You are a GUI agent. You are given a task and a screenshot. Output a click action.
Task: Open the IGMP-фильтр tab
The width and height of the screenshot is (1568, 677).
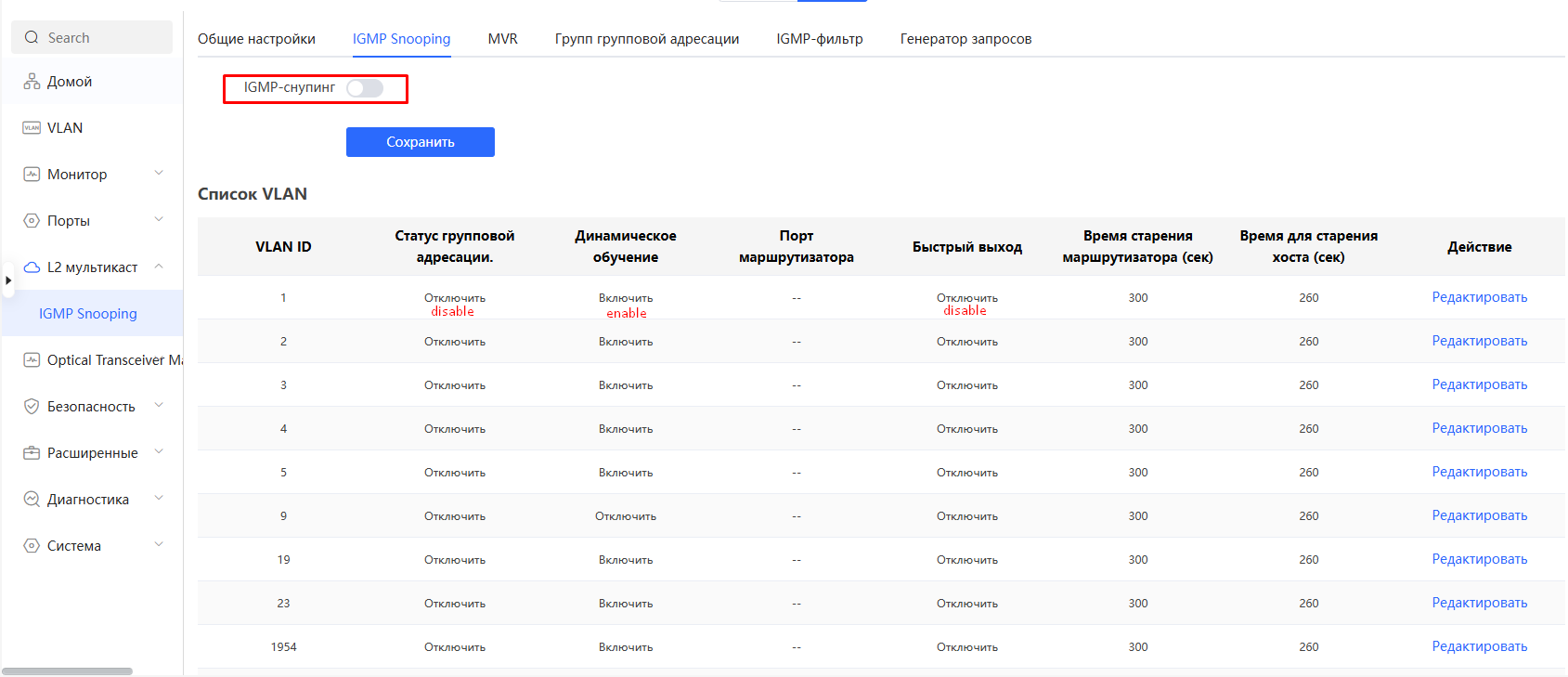819,39
